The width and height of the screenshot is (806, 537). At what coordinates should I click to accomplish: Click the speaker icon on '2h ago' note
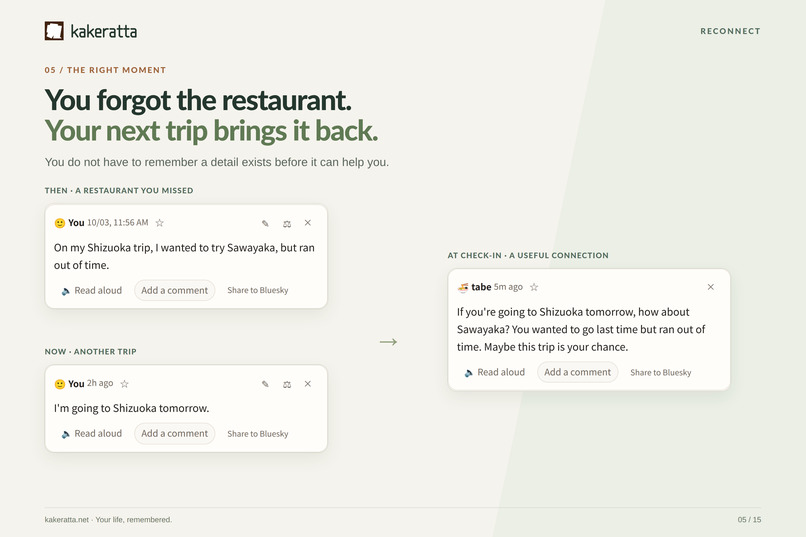[x=66, y=434]
